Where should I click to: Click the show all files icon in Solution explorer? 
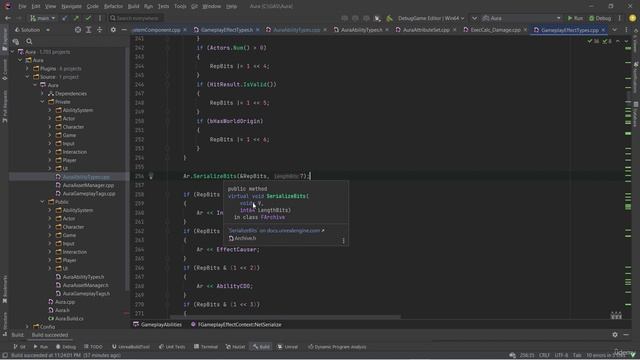pyautogui.click(x=16, y=41)
